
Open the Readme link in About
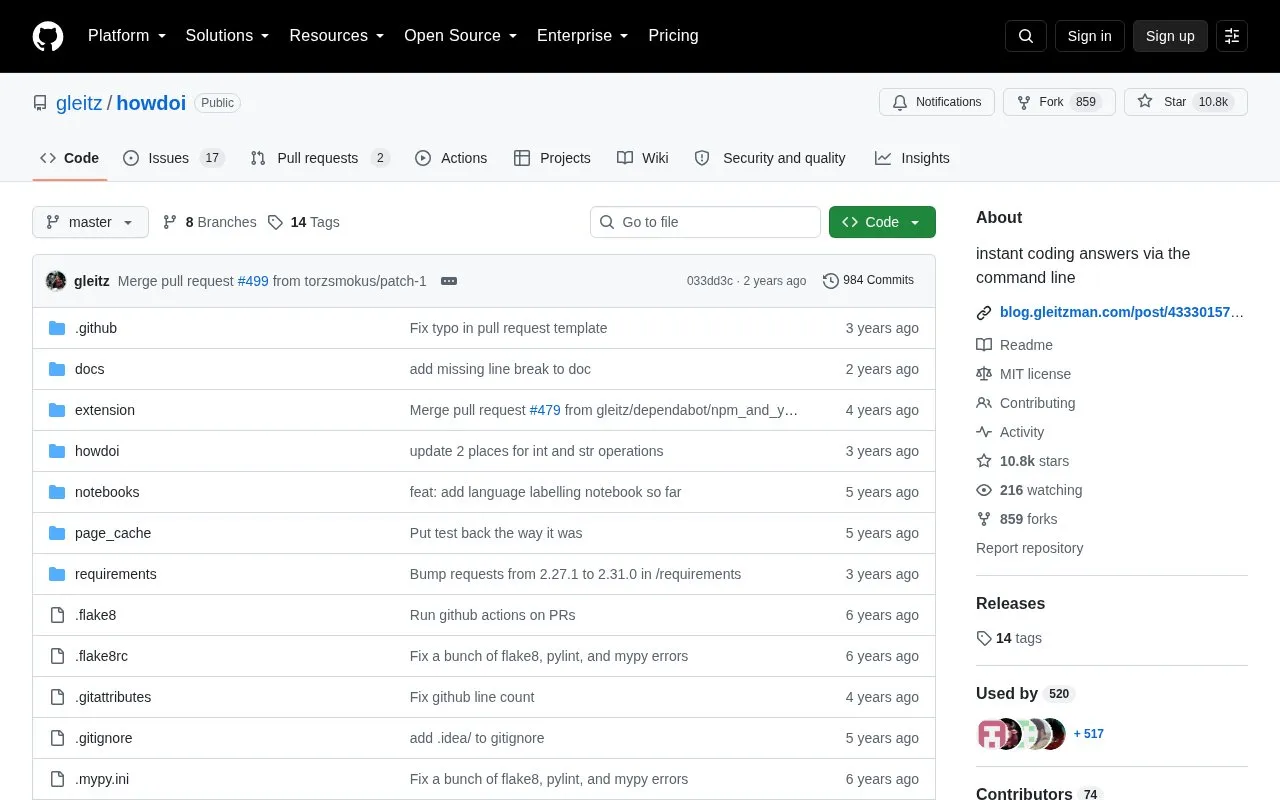[1014, 345]
